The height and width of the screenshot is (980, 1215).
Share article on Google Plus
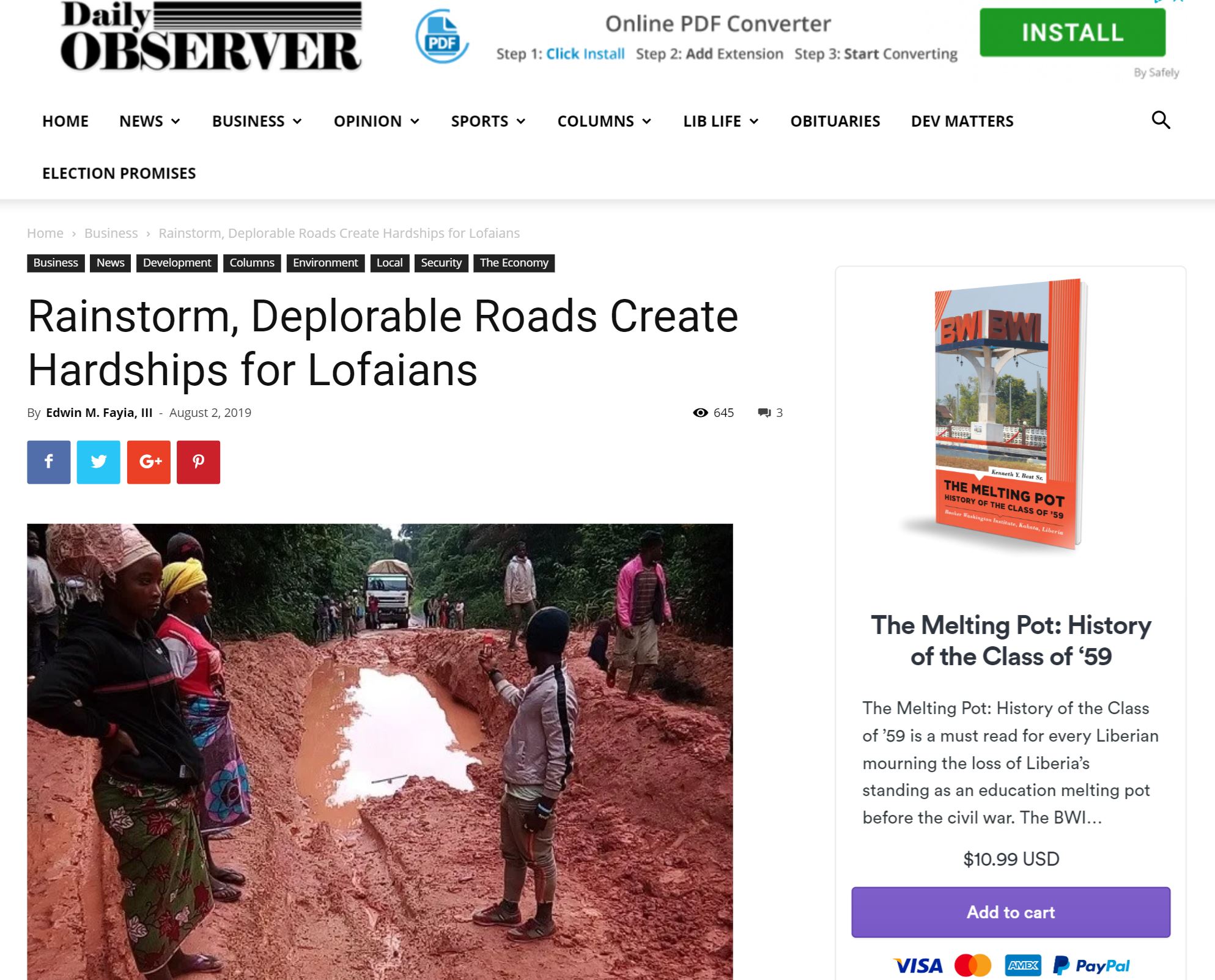[149, 462]
